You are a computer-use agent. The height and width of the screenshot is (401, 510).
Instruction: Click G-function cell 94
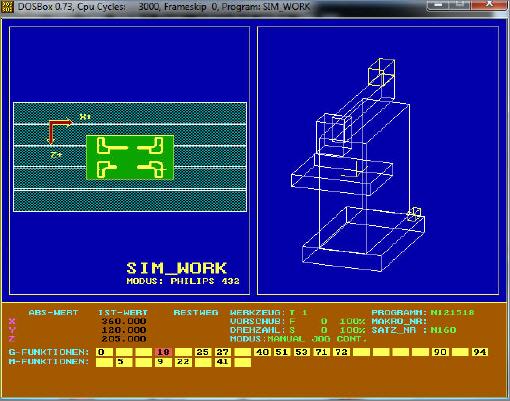tap(480, 352)
